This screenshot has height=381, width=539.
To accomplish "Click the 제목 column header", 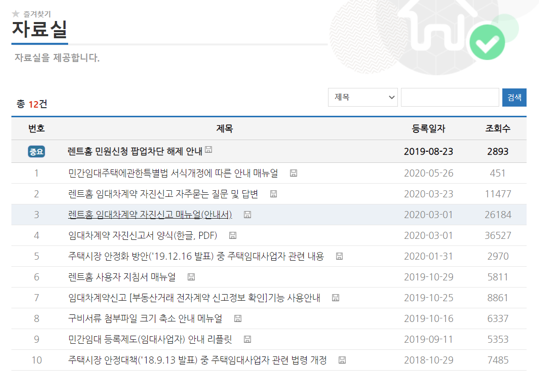I will click(x=224, y=129).
